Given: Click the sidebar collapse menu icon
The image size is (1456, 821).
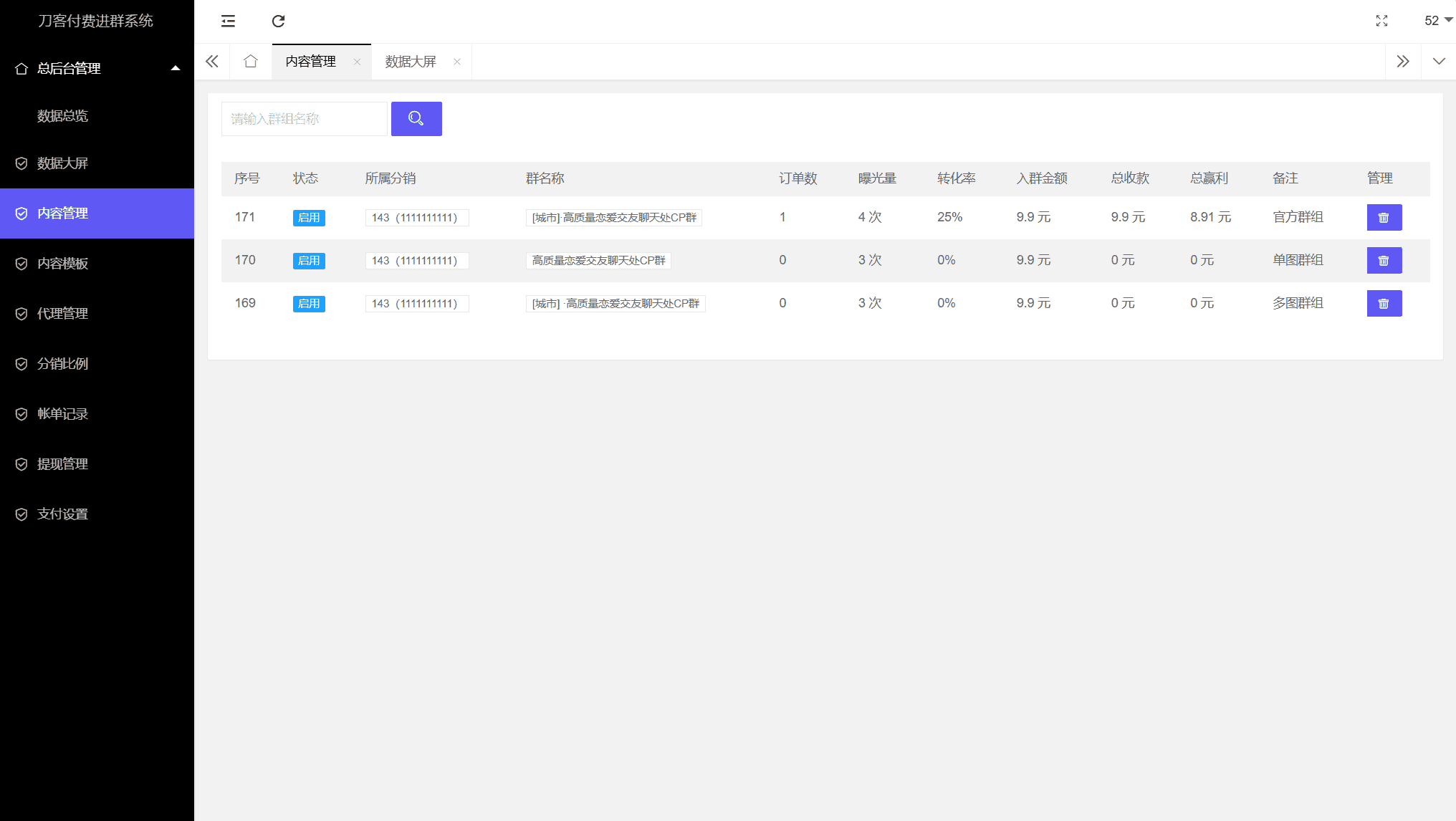Looking at the screenshot, I should tap(228, 21).
